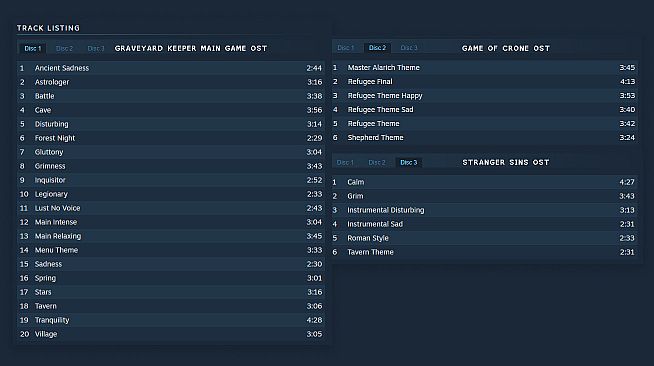Click track 'Refugee Theme Happy'
The height and width of the screenshot is (366, 654).
pos(485,95)
